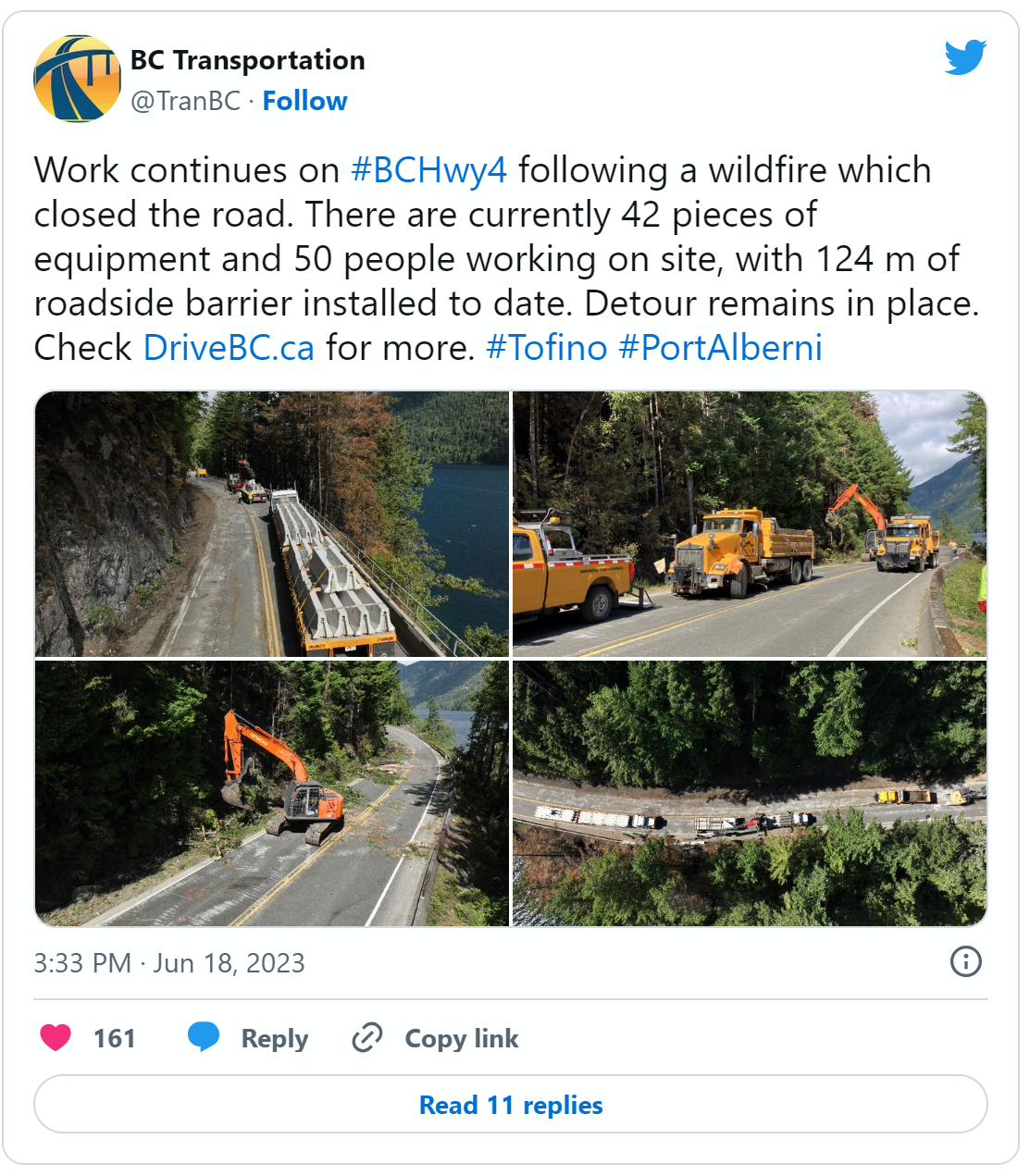Visit the DriveBC.ca link
Viewport: 1030px width, 1176px height.
tap(229, 348)
